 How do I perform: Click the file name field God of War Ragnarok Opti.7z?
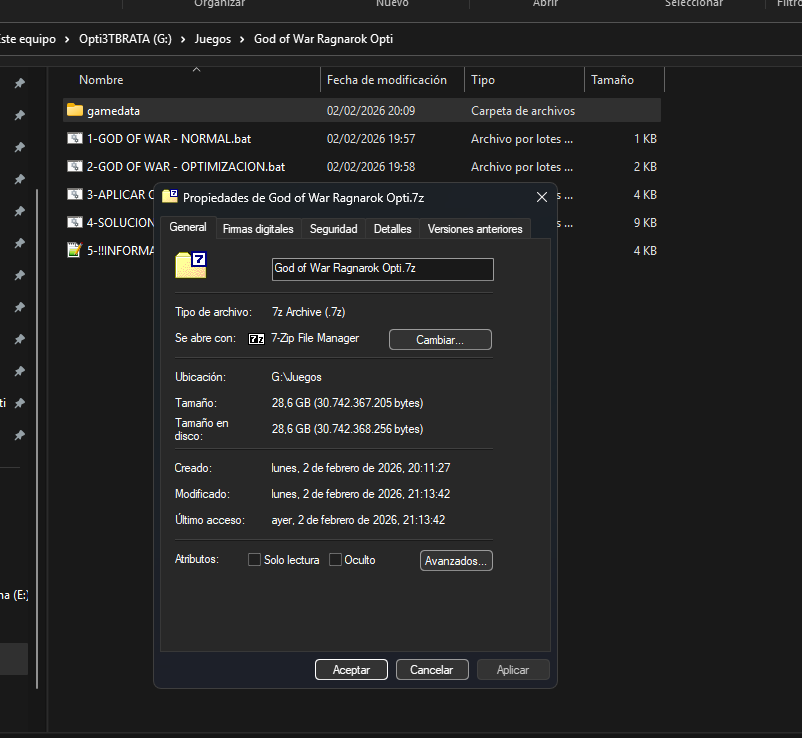pos(383,269)
